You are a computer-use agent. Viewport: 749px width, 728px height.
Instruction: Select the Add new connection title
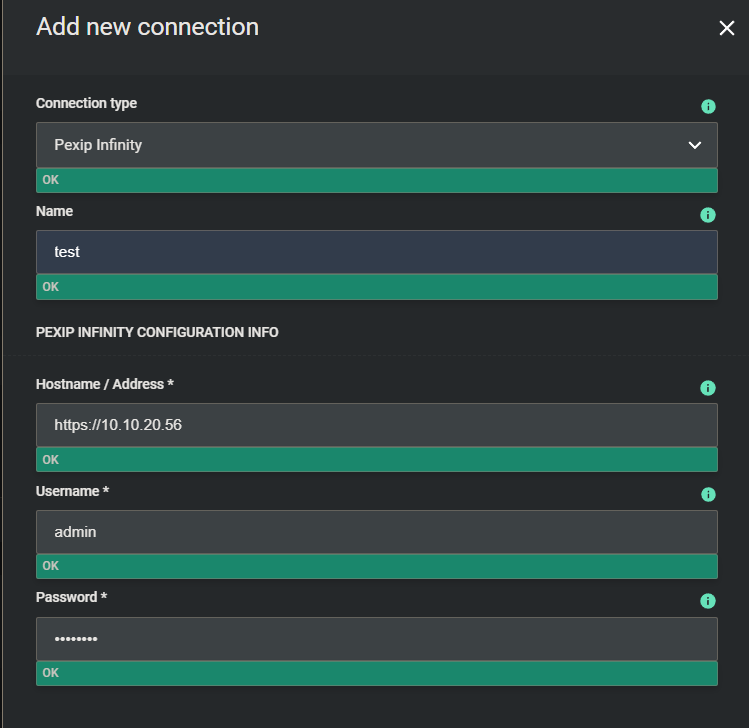pyautogui.click(x=148, y=27)
